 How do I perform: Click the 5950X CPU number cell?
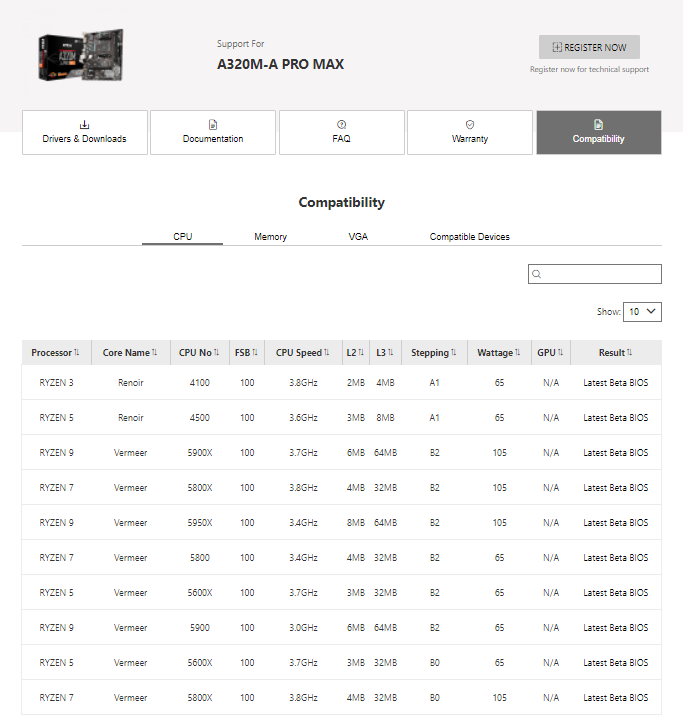[200, 523]
